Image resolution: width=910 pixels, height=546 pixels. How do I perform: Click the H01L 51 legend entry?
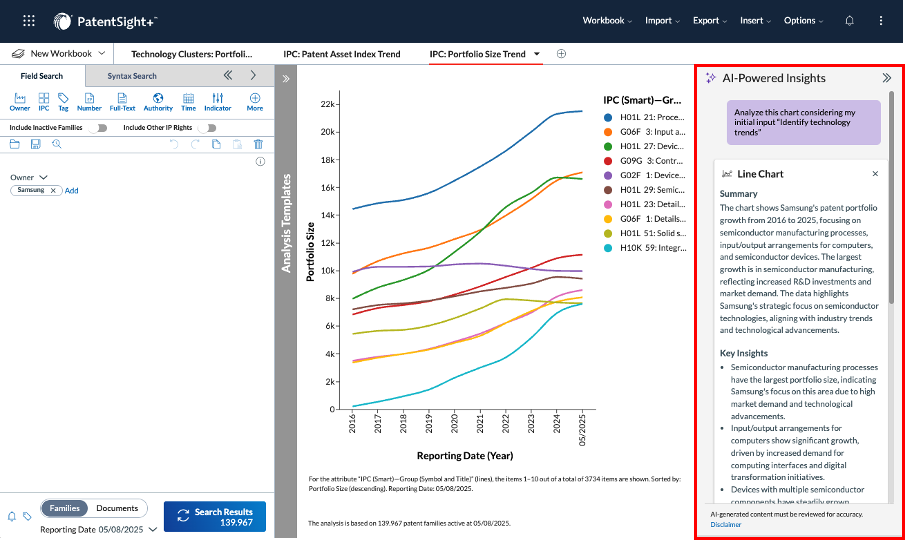pos(644,233)
